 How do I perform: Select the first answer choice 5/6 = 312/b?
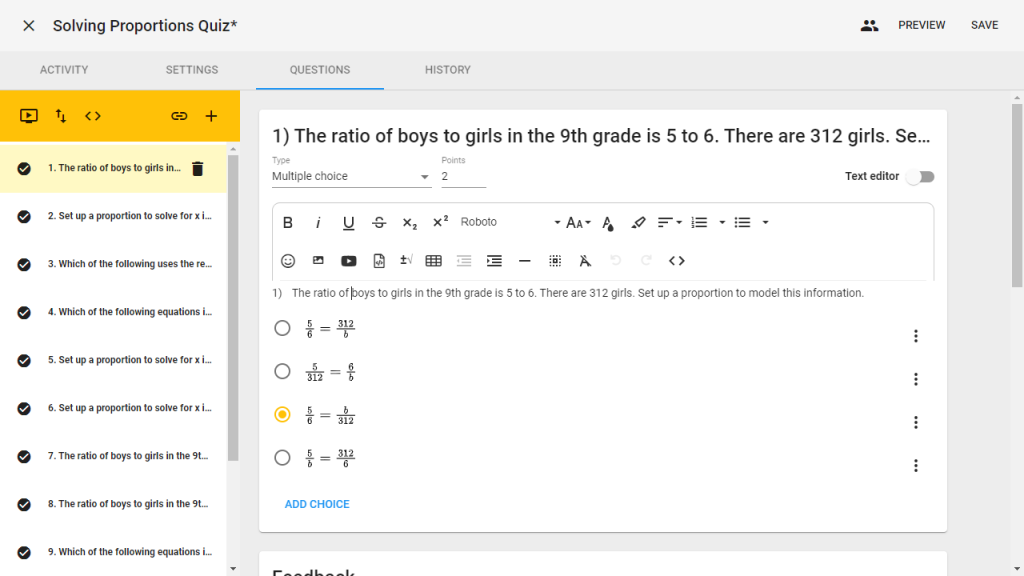coord(282,328)
